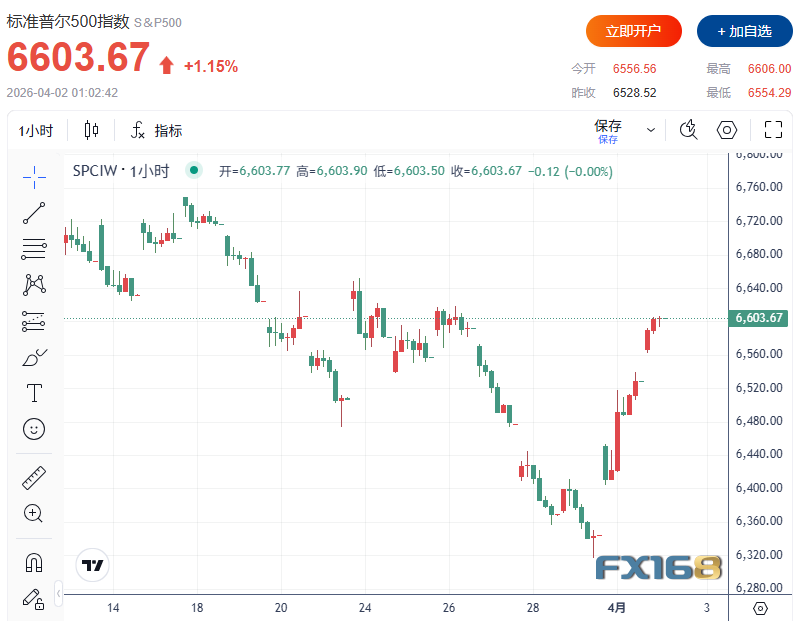The height and width of the screenshot is (621, 802).
Task: Click the zoom in magnifier tool
Action: (34, 514)
